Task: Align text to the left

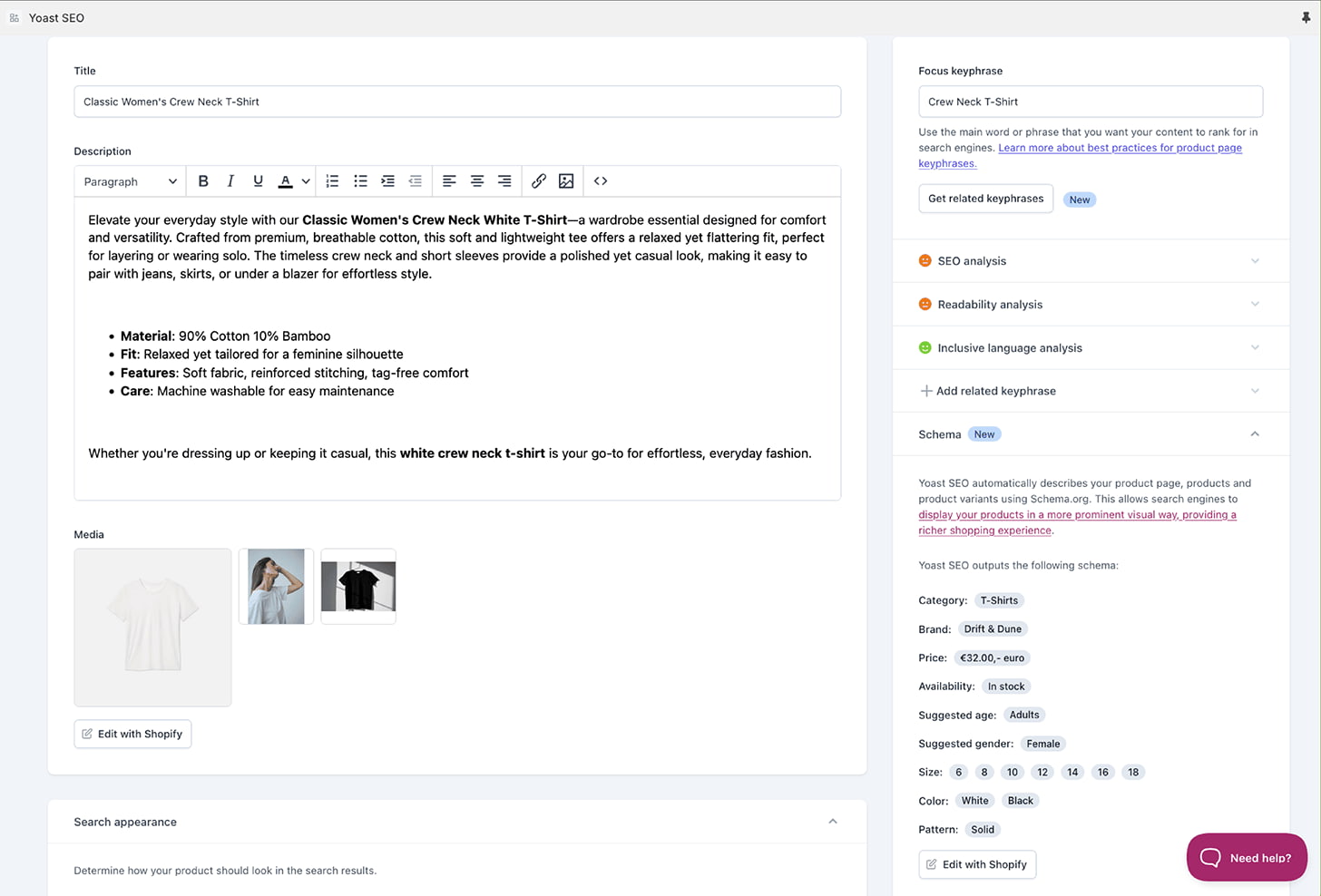Action: (449, 181)
